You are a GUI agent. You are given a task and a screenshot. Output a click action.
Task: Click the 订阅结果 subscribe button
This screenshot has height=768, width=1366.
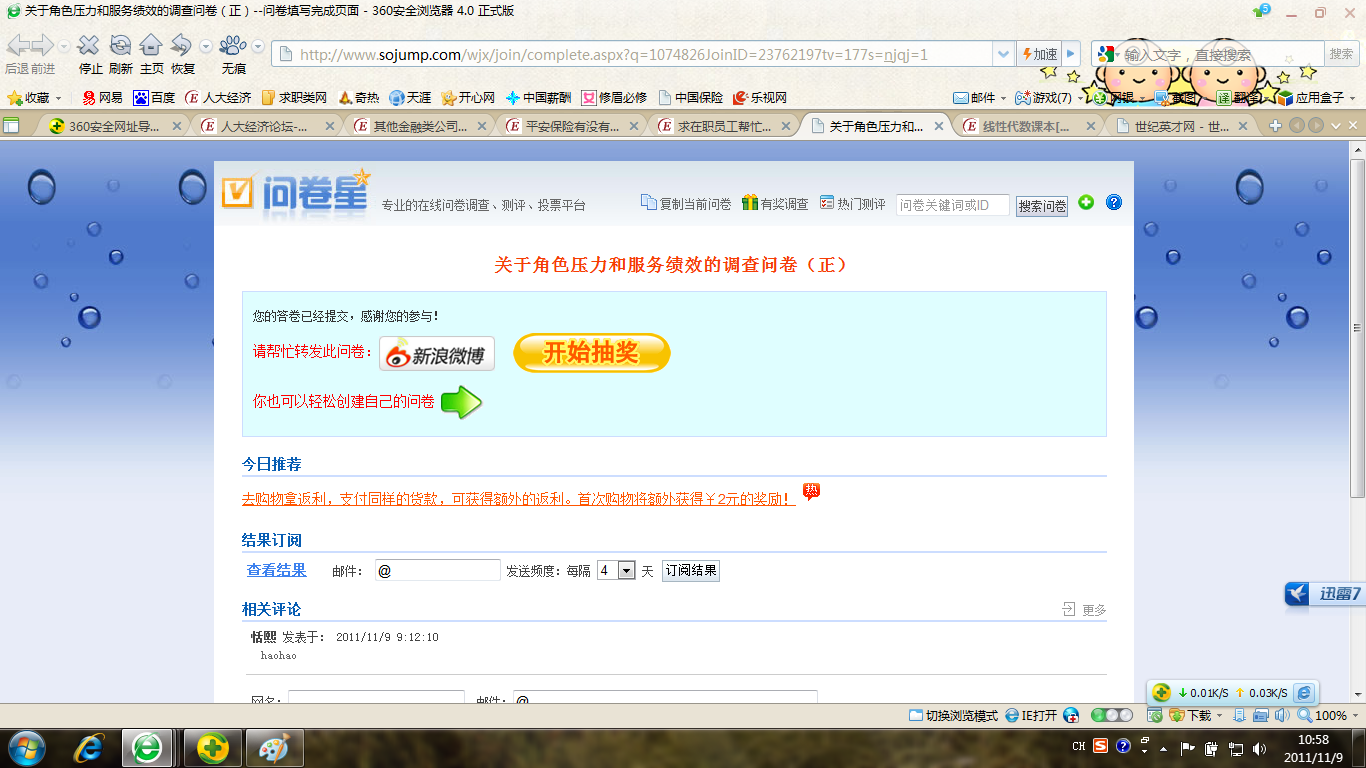tap(691, 571)
